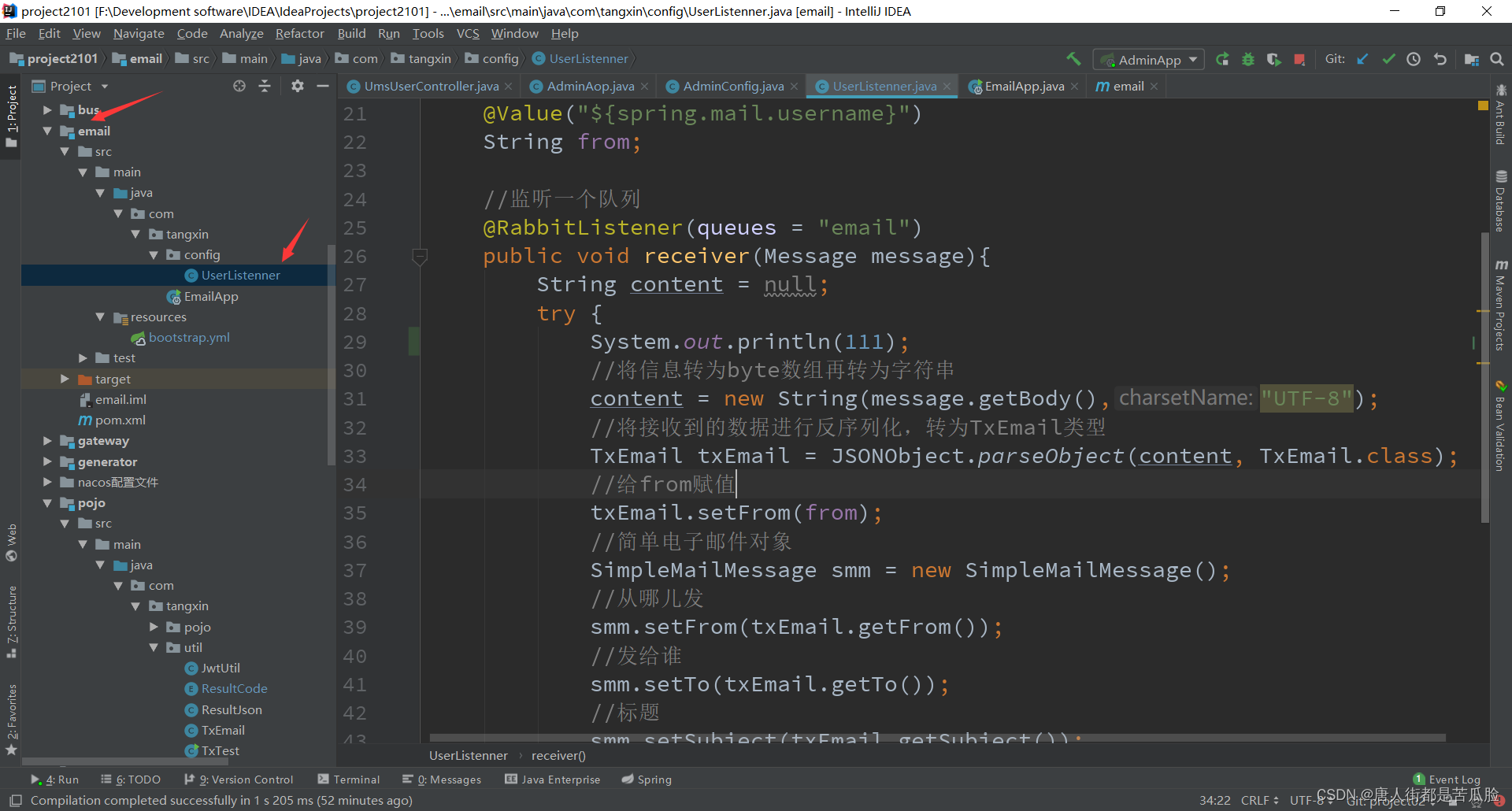Open the Analyze menu

(241, 33)
